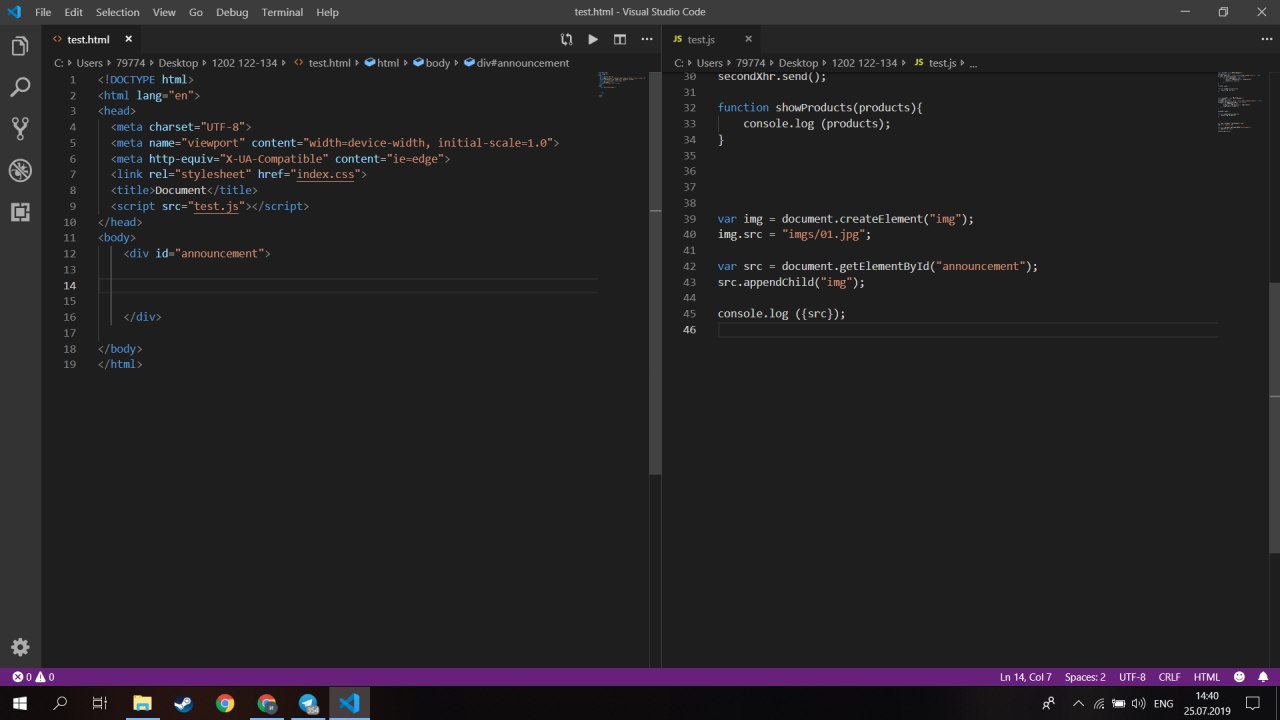Open More Actions menu of left editor

click(x=646, y=39)
